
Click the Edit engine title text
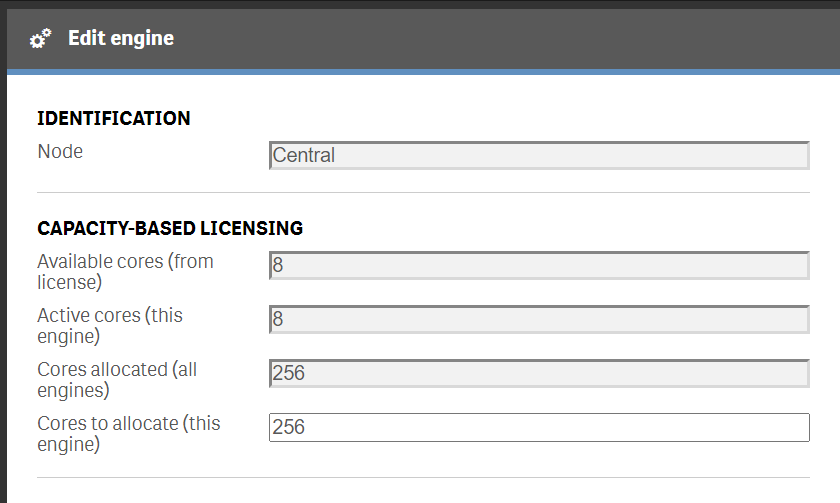pos(121,39)
